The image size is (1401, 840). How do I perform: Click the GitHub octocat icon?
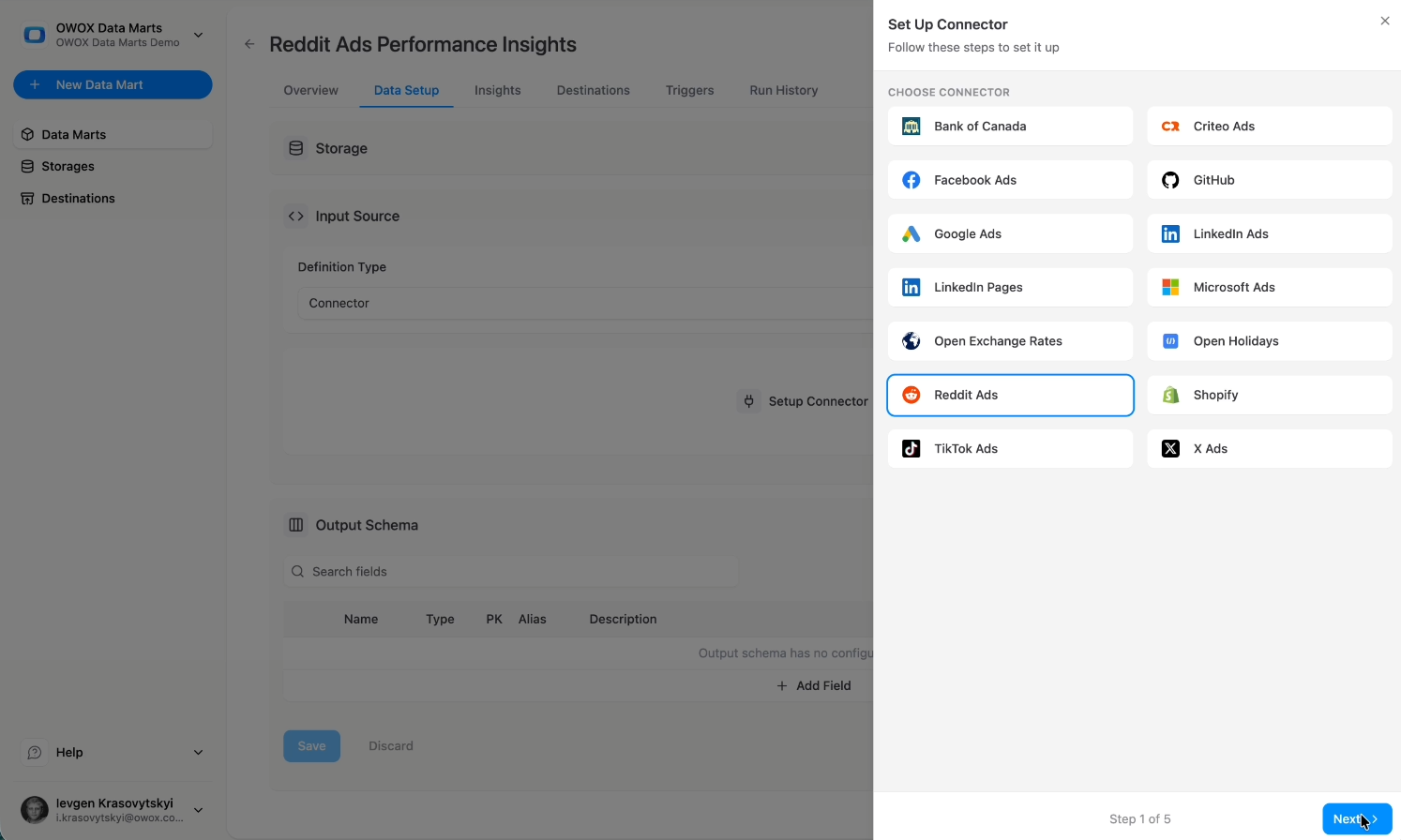tap(1170, 180)
